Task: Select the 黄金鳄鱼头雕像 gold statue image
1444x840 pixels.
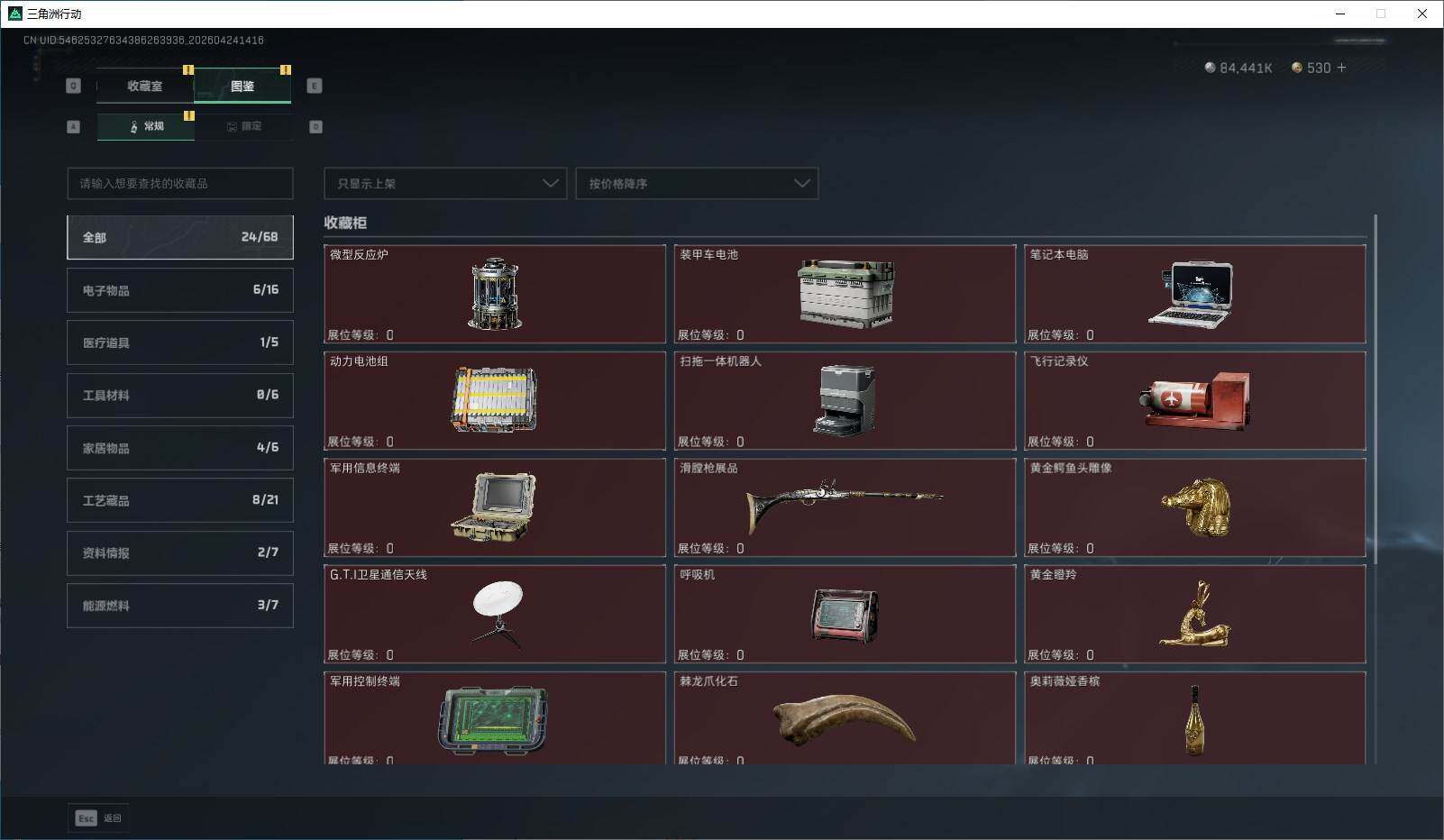Action: [1196, 507]
